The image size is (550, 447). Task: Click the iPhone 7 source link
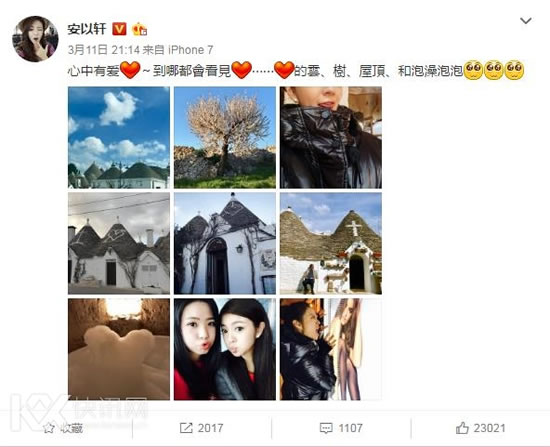190,50
